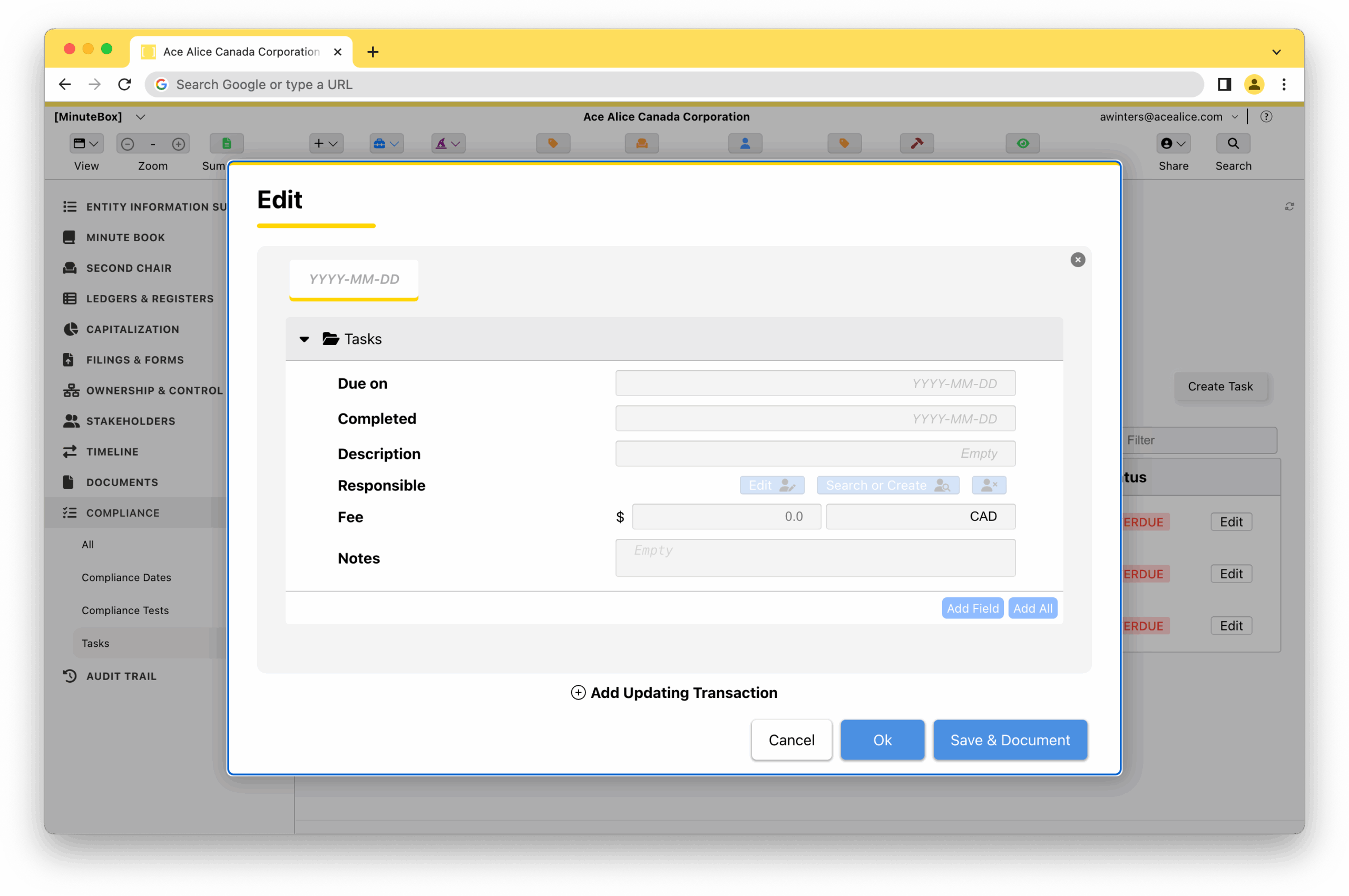Click the circled X to remove the transaction panel

1078,260
